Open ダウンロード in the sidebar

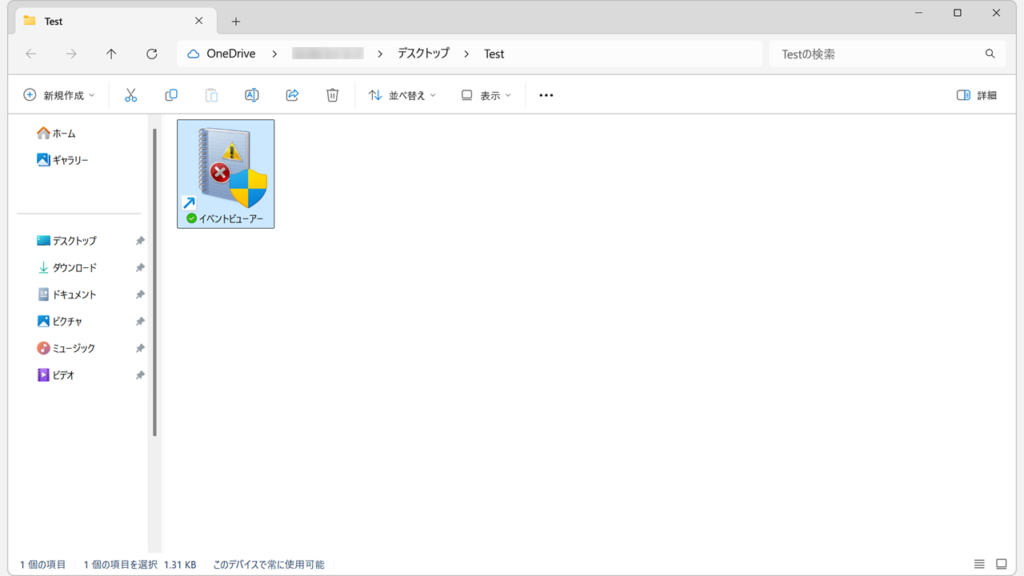74,268
